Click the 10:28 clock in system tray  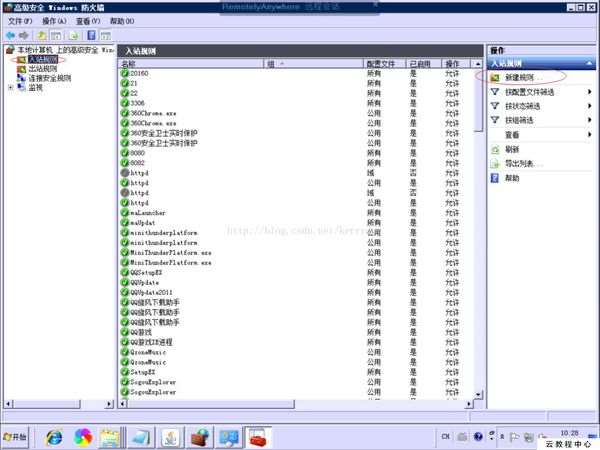(569, 433)
